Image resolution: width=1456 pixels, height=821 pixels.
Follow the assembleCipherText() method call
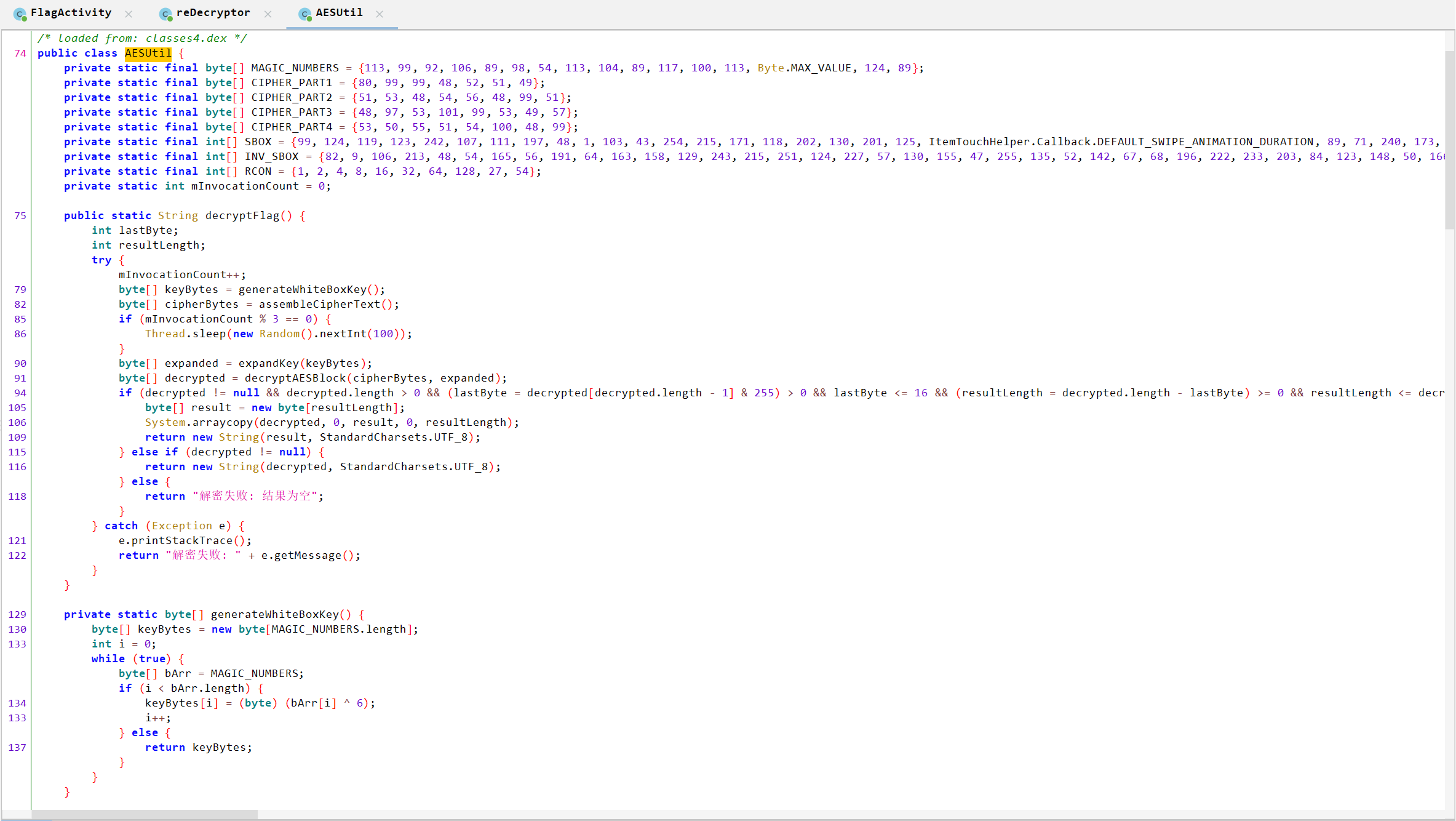319,304
